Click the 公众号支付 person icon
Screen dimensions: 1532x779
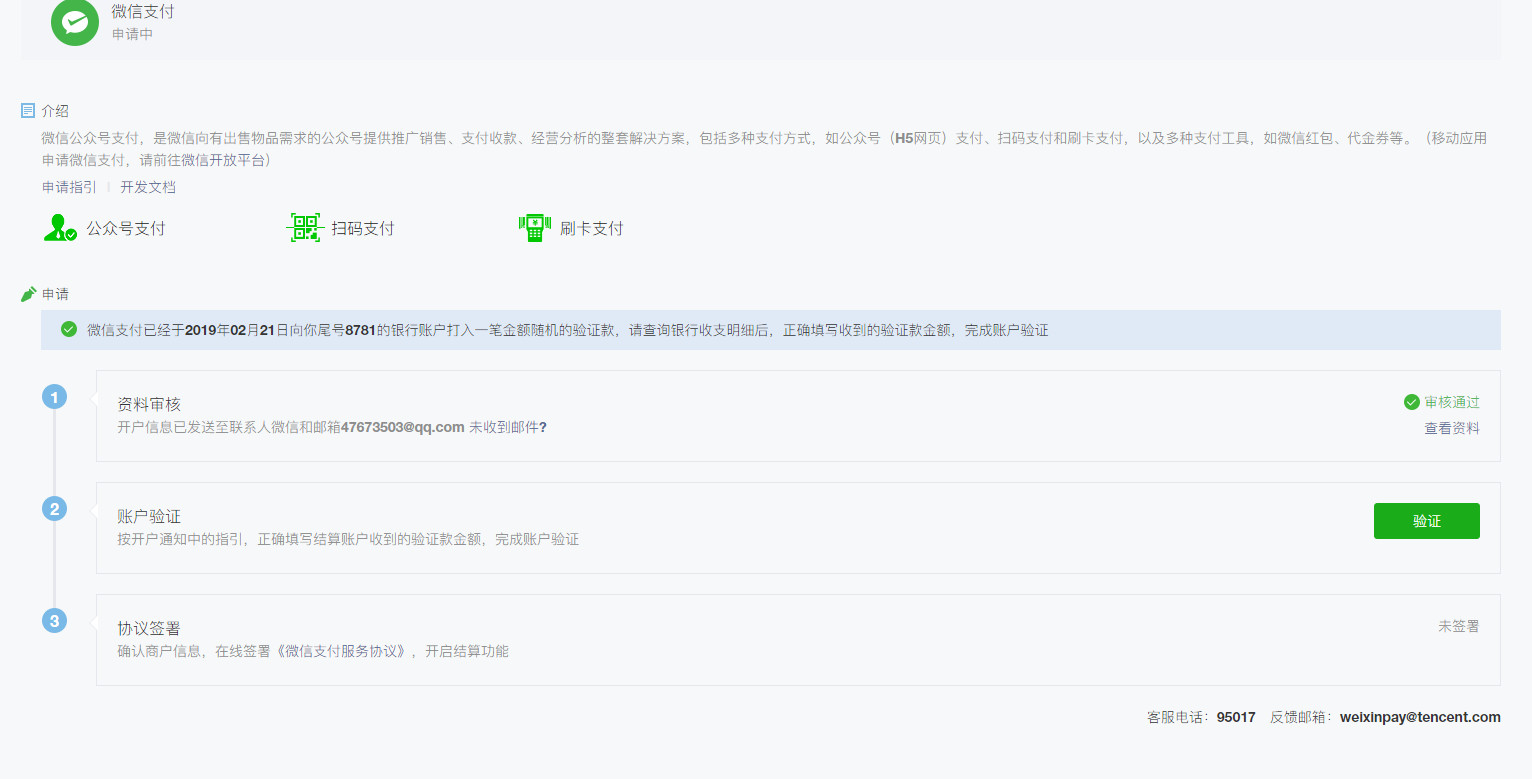60,228
